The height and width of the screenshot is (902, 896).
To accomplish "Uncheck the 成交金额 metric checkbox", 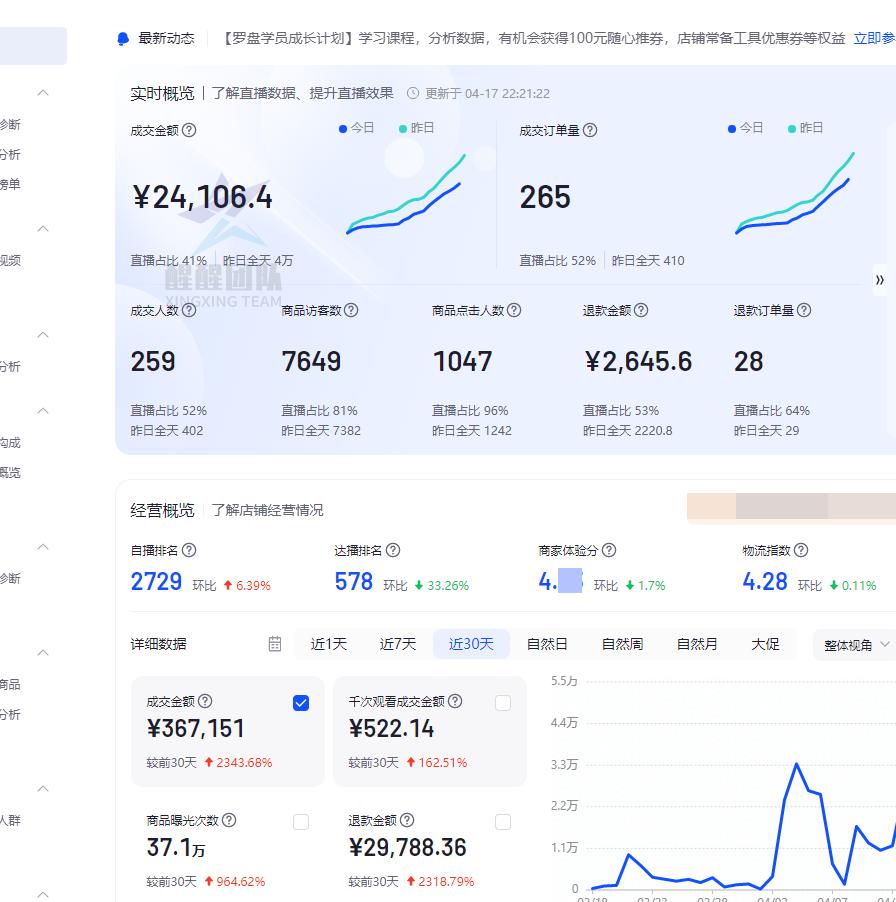I will click(301, 703).
